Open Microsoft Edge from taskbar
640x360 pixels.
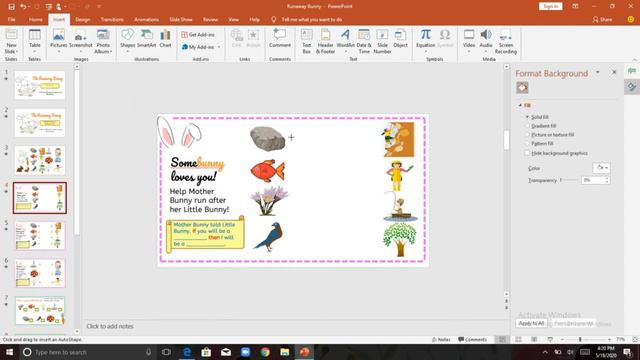[187, 352]
